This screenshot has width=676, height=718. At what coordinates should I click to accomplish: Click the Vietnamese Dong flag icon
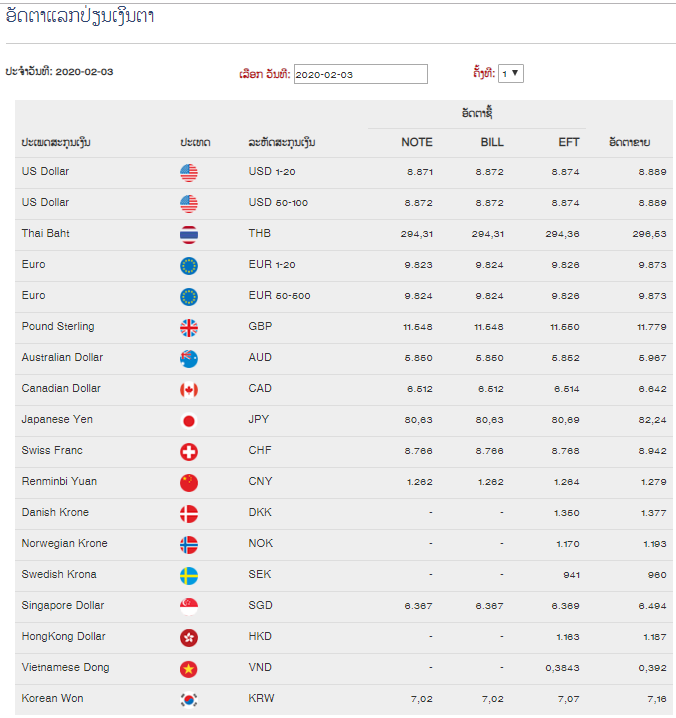(189, 669)
